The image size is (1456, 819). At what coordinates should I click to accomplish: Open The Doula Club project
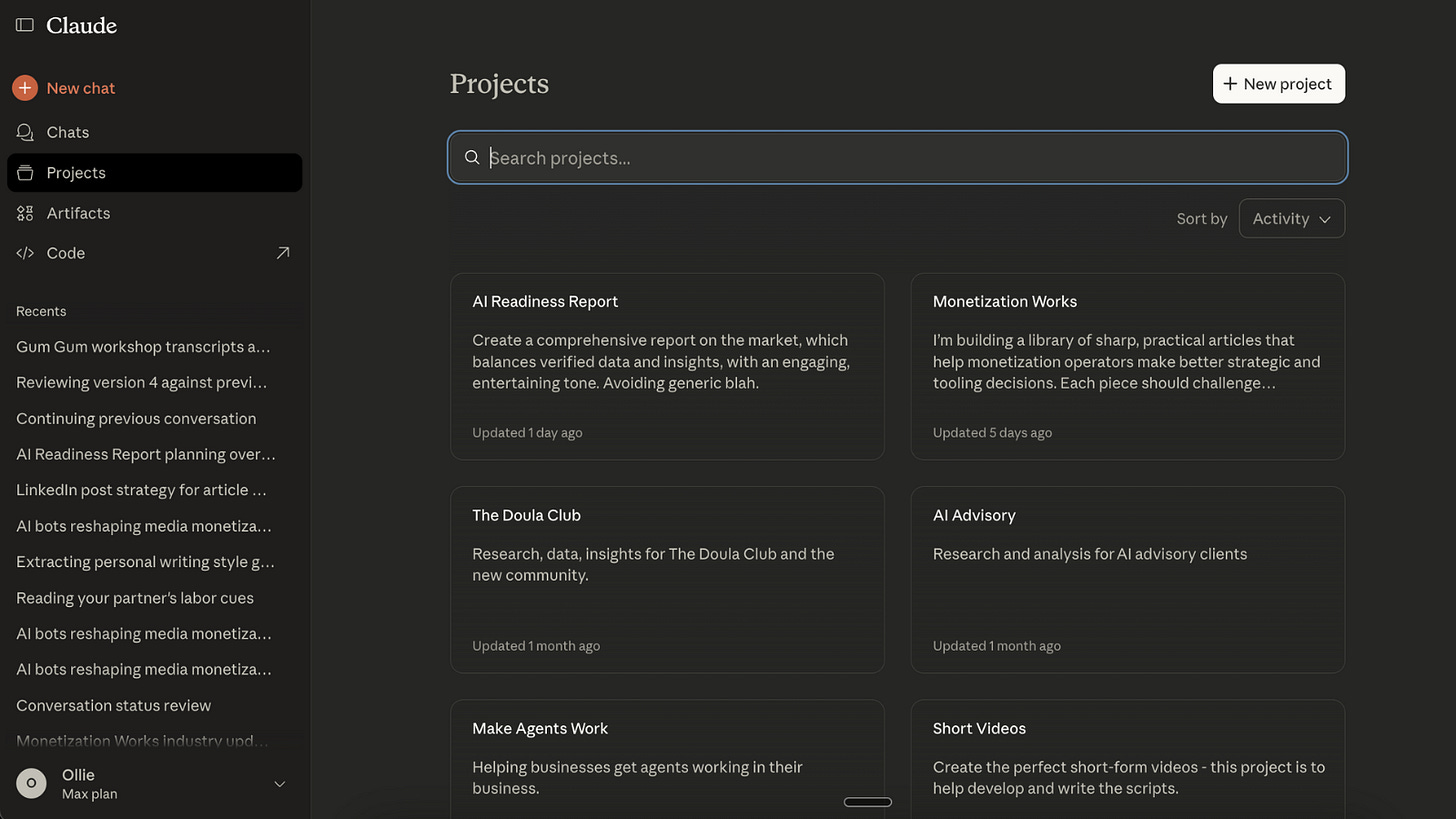pyautogui.click(x=667, y=579)
